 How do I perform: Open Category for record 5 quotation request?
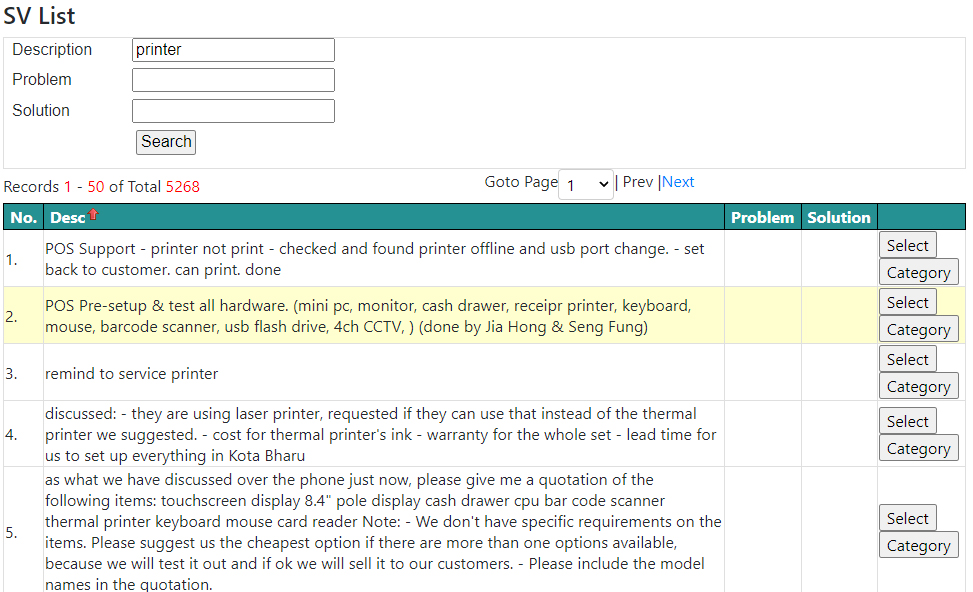click(918, 545)
